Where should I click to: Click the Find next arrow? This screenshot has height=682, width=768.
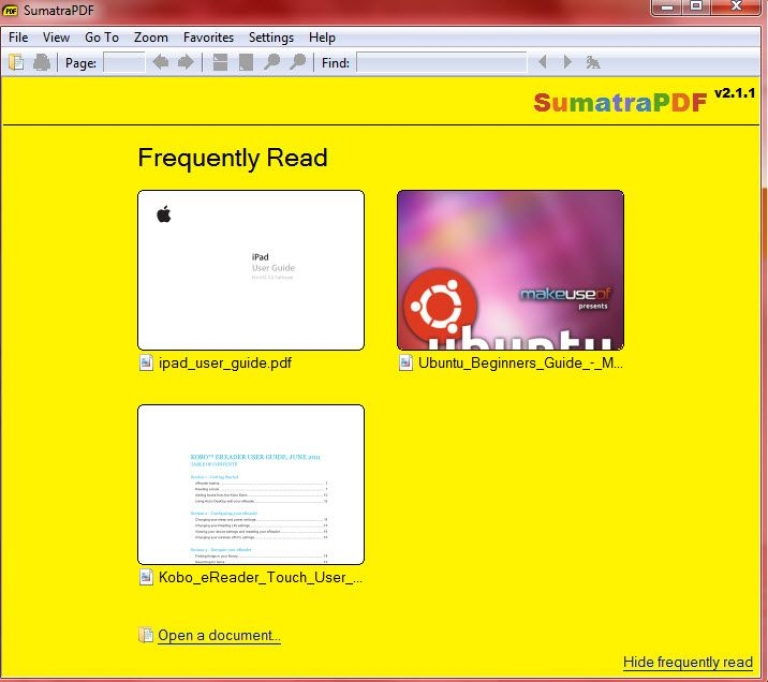567,62
